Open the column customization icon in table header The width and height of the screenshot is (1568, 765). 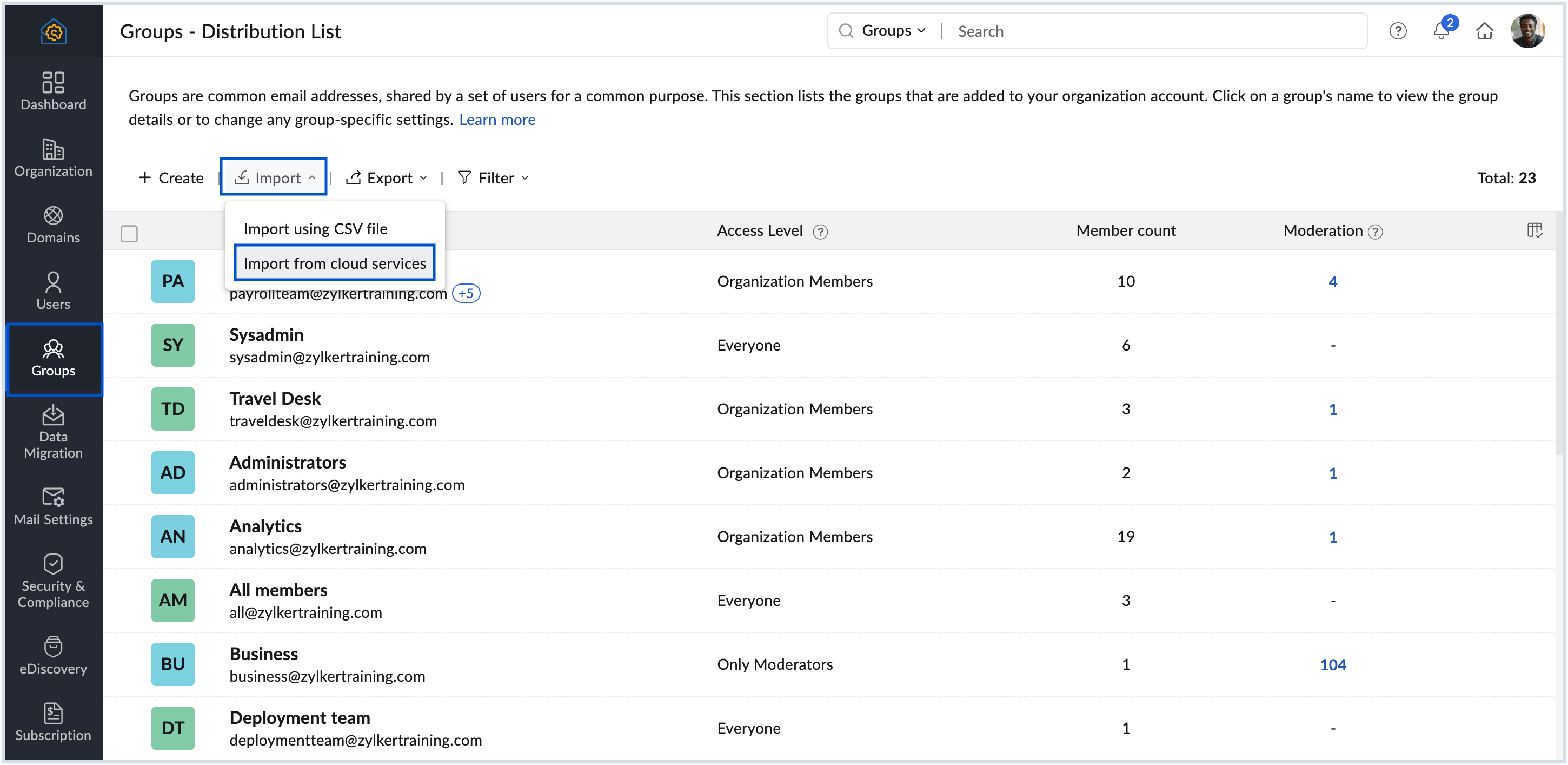tap(1535, 230)
